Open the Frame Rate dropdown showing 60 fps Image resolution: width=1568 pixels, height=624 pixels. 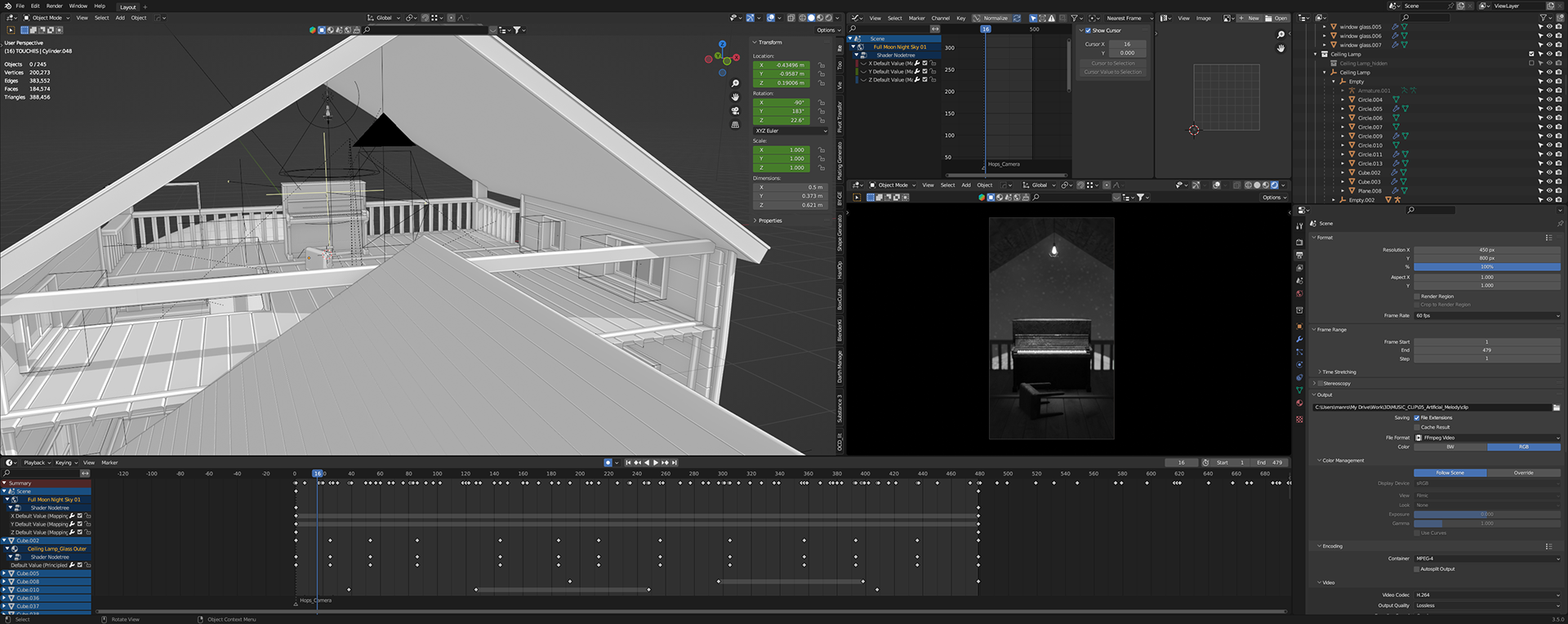pos(1486,315)
